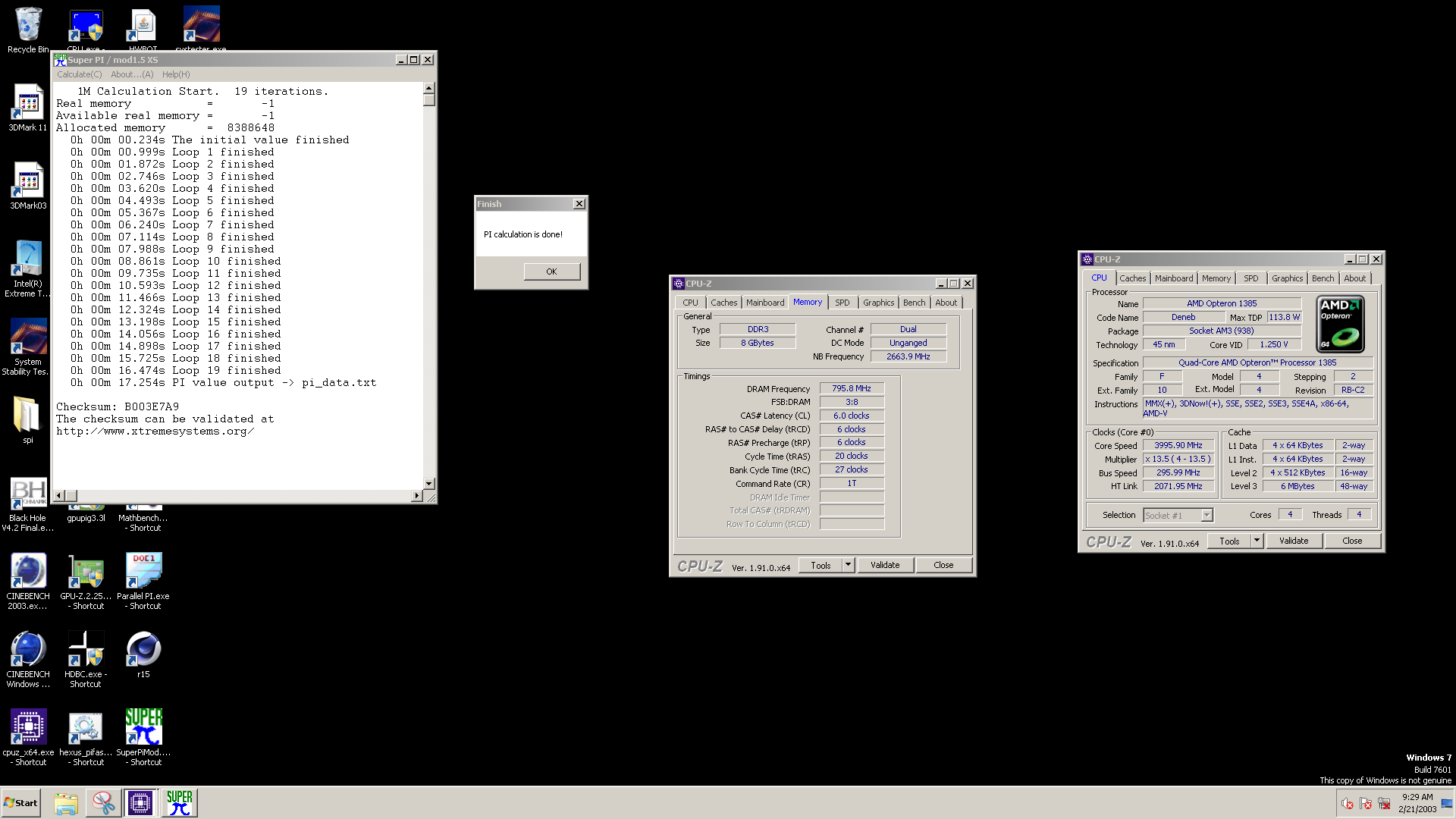Screen dimensions: 1456x819
Task: Click the 795.8 MHz DRAM Frequency value
Action: [x=852, y=388]
